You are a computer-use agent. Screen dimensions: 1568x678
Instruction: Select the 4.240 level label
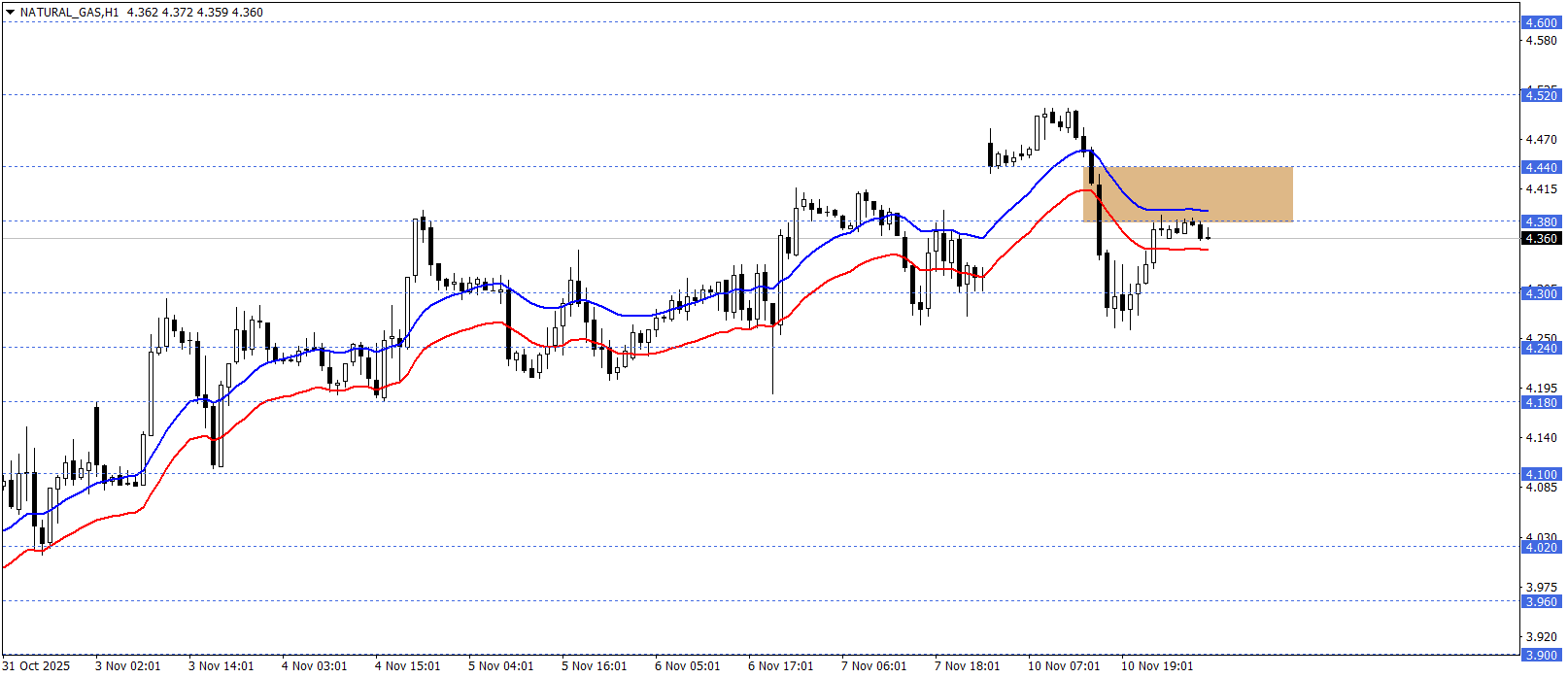pyautogui.click(x=1541, y=348)
